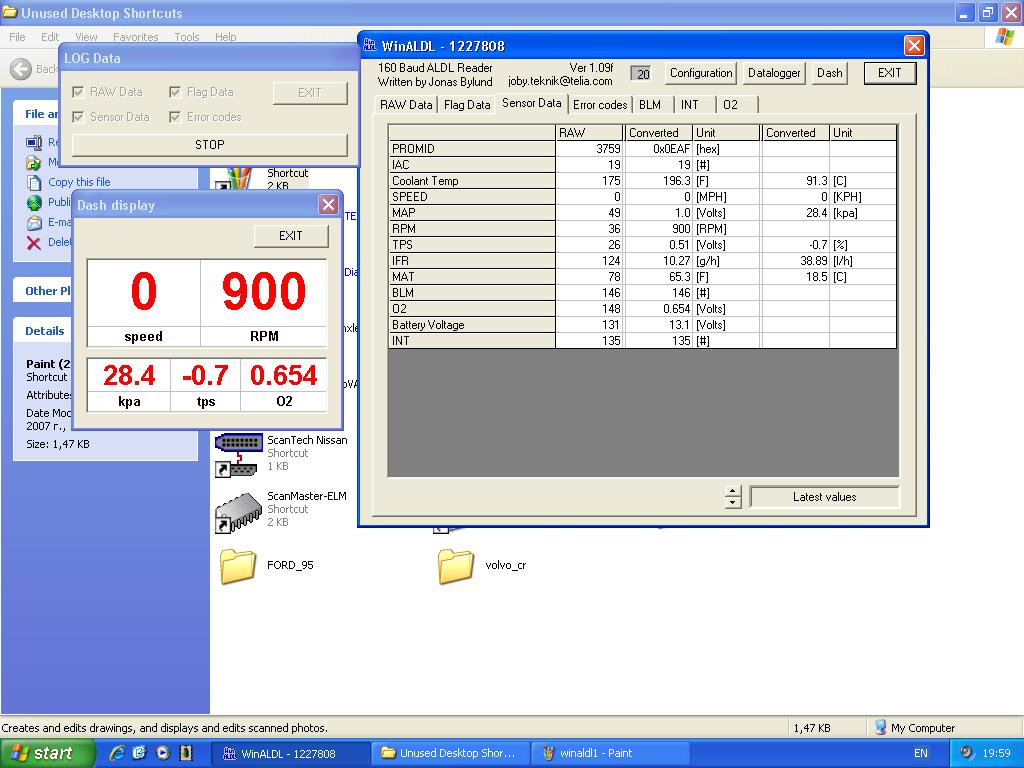Image resolution: width=1024 pixels, height=768 pixels.
Task: Click the red X delete file icon
Action: pos(34,243)
